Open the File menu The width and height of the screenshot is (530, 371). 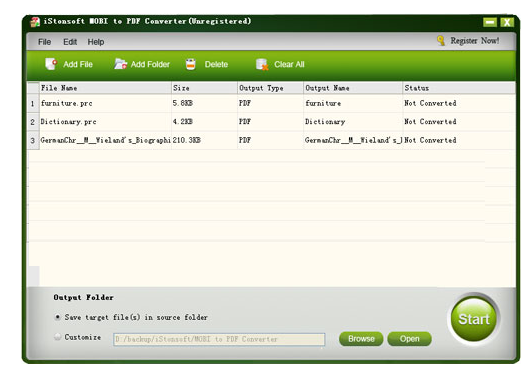coord(44,42)
